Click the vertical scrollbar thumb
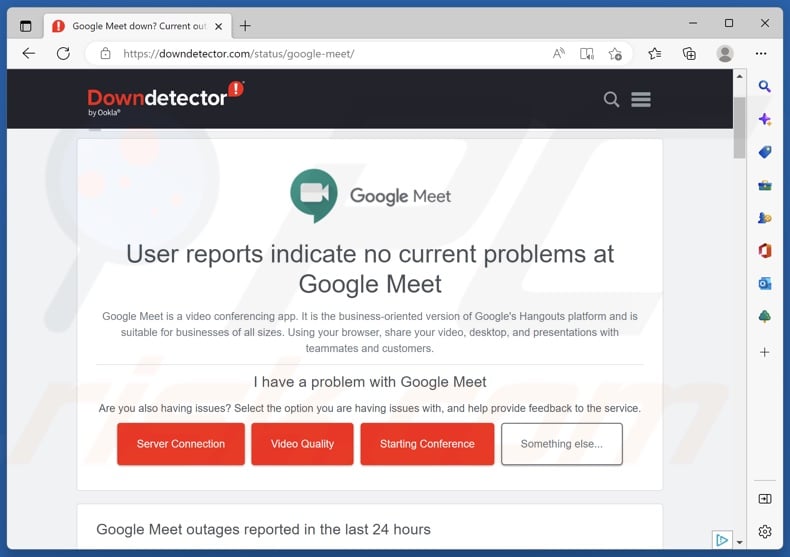790x557 pixels. click(739, 127)
